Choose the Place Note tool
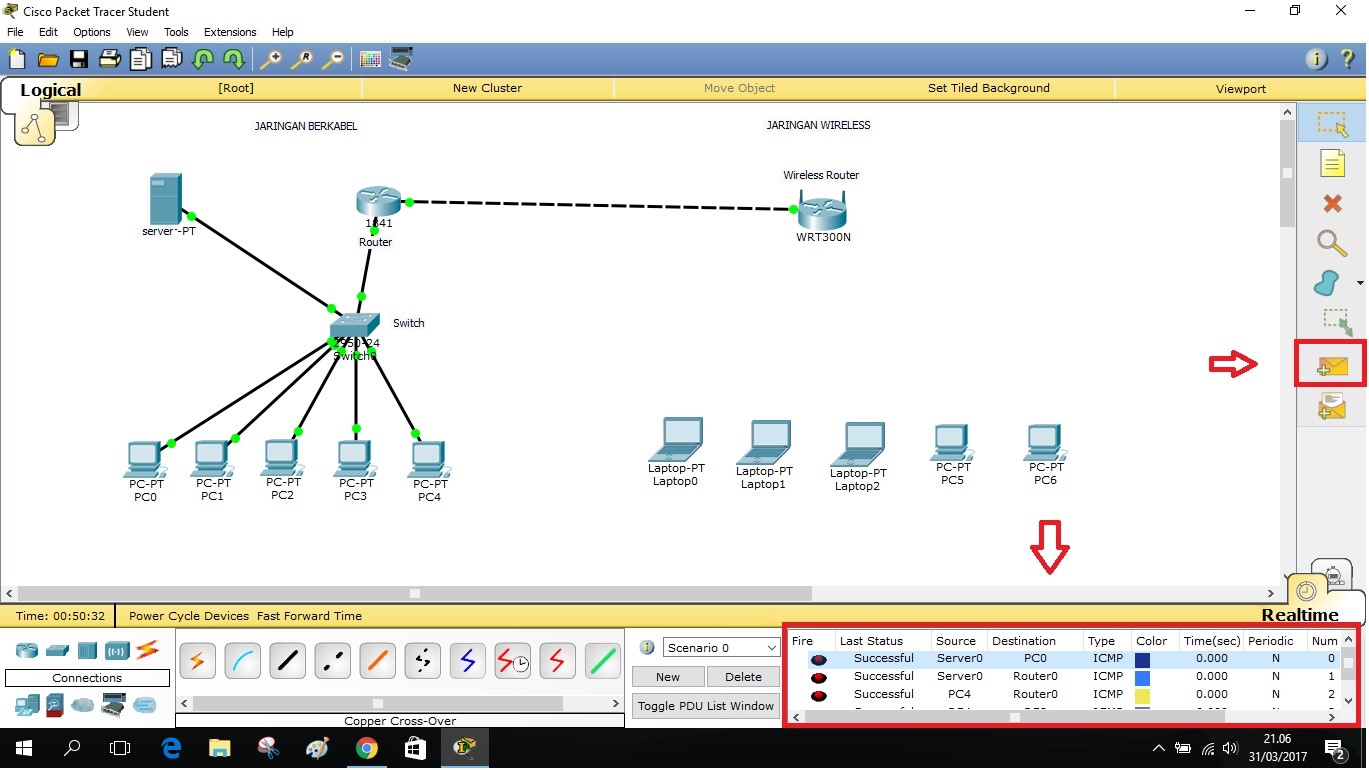Screen dimensions: 1369x770 point(1332,163)
